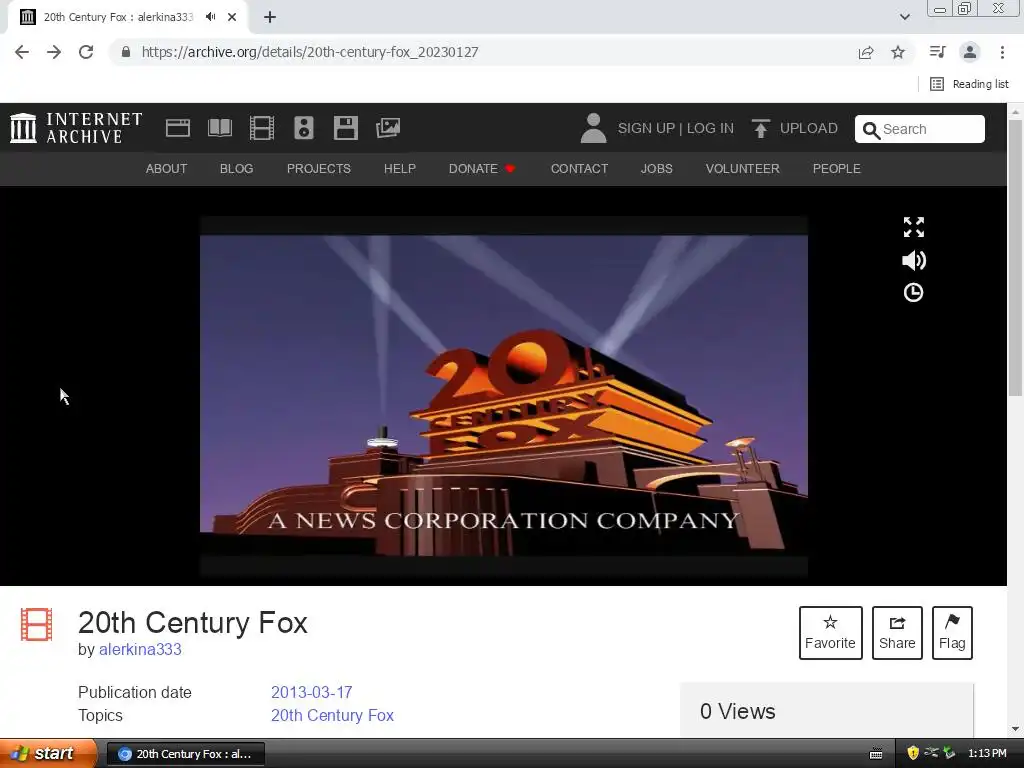Viewport: 1024px width, 768px height.
Task: Open the Chrome three-dot menu
Action: (x=1002, y=52)
